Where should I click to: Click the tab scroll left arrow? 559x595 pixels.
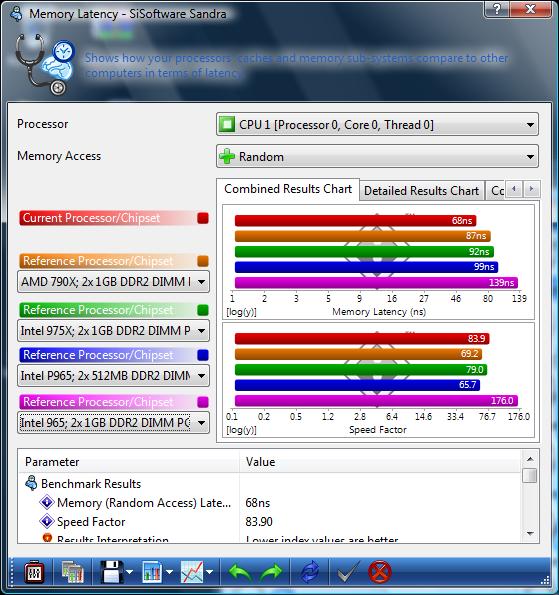[x=514, y=189]
